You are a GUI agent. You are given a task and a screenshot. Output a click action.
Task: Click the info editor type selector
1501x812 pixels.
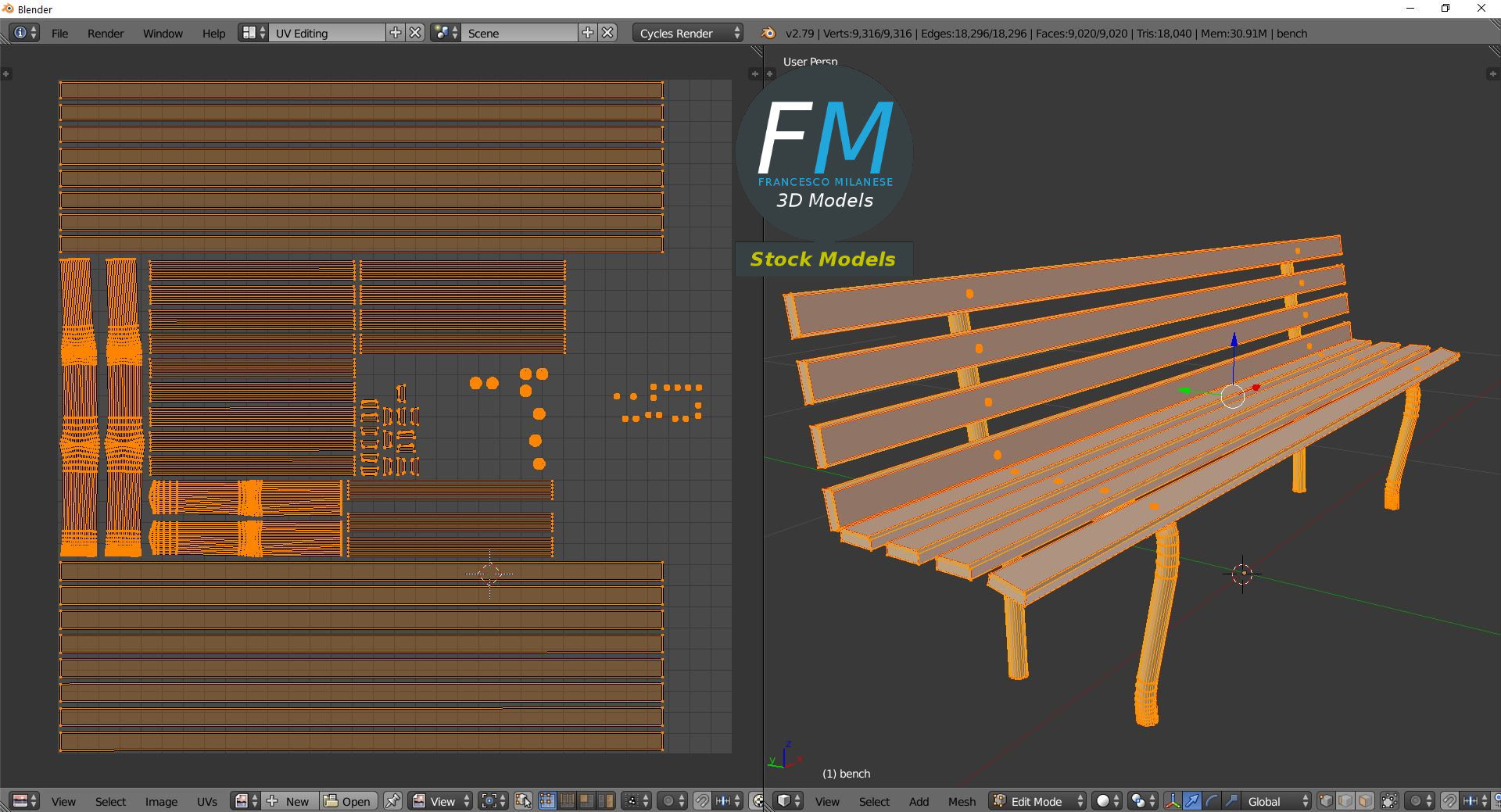click(24, 33)
